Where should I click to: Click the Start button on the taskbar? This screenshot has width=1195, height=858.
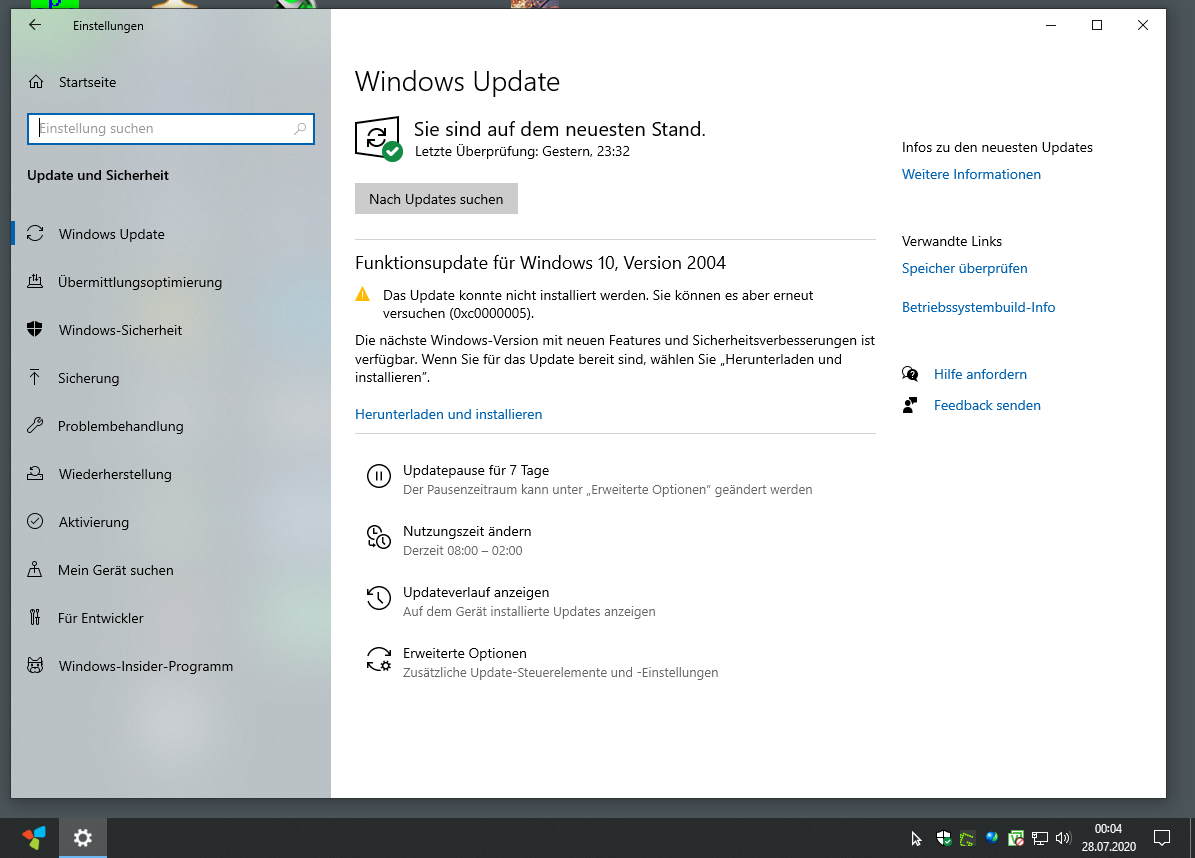(34, 838)
